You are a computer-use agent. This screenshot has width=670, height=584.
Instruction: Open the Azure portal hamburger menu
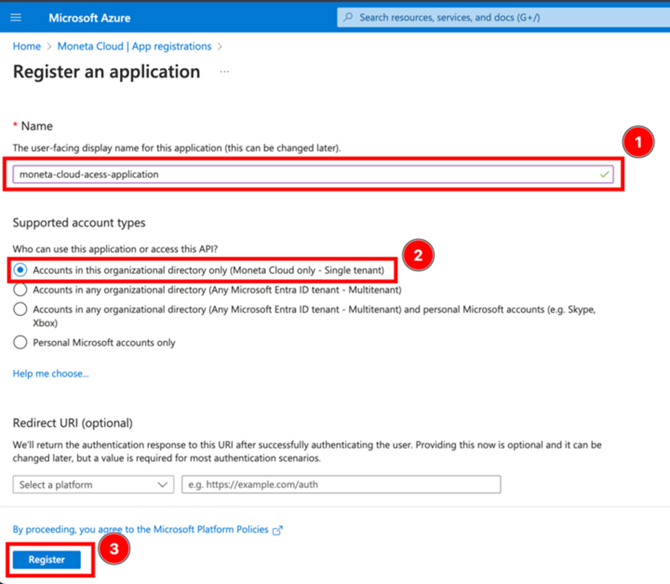tap(16, 18)
